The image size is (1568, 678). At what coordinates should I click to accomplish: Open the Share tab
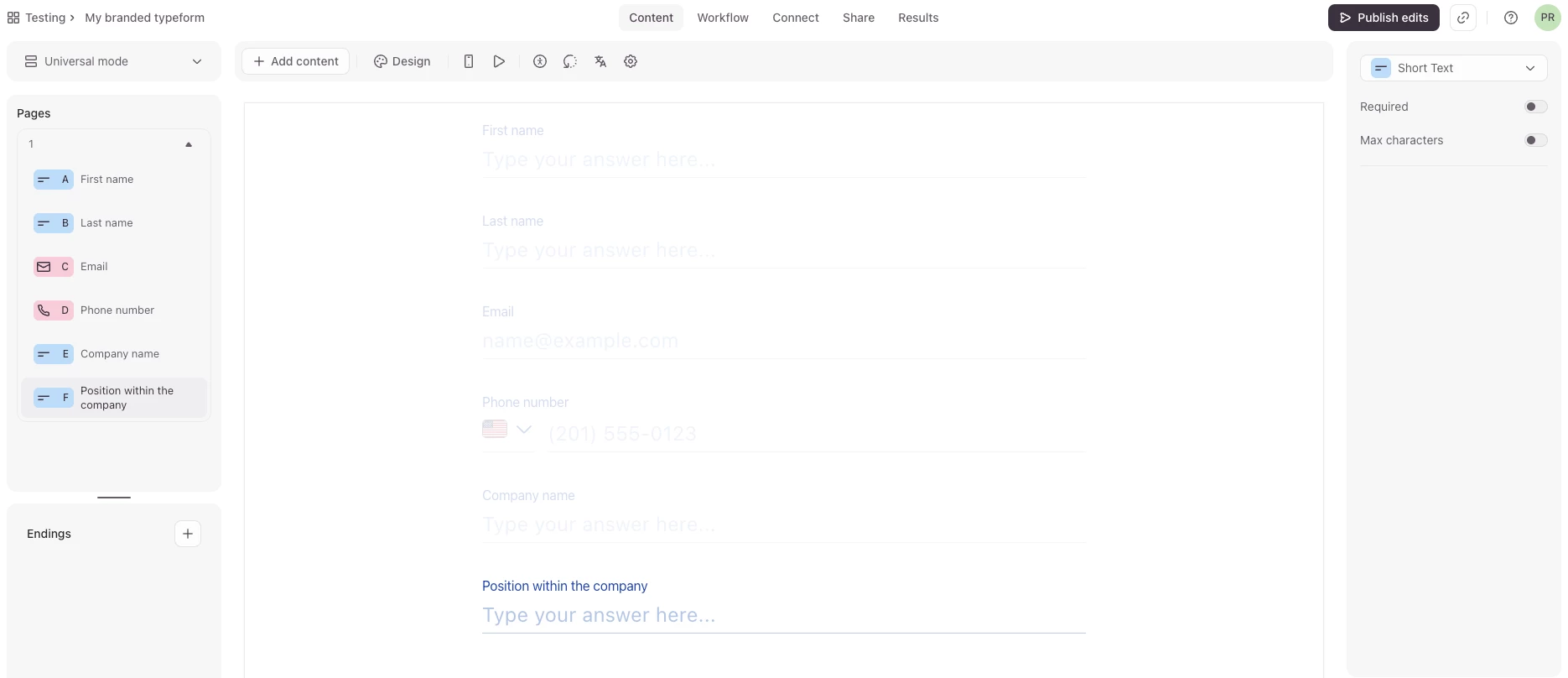859,18
